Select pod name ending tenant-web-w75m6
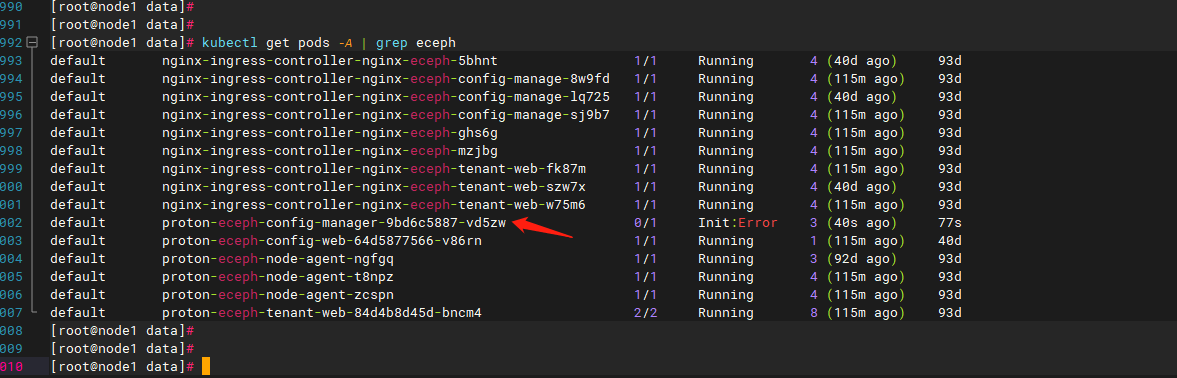 click(x=374, y=205)
